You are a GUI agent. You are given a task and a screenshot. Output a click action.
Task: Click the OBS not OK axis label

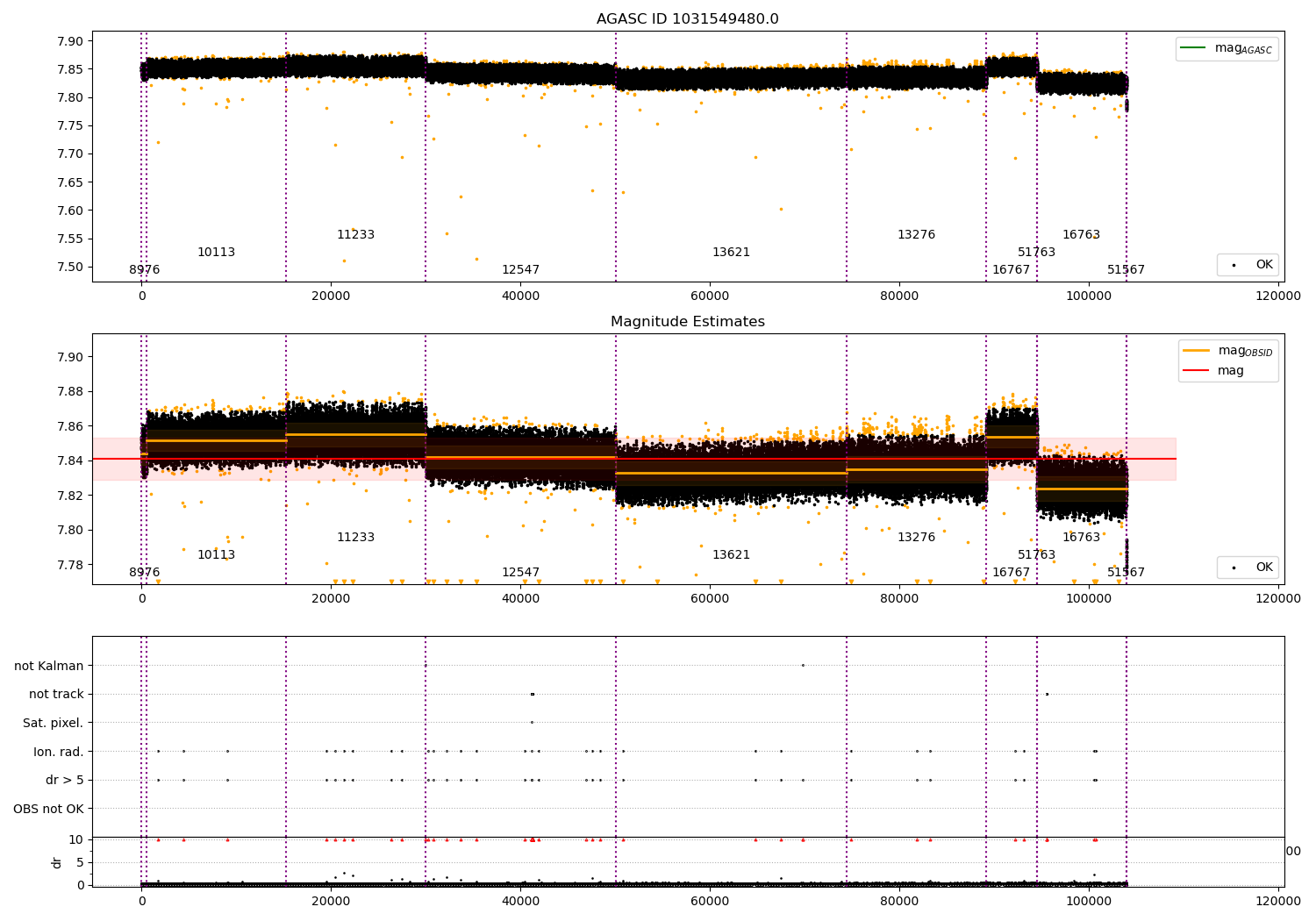tap(49, 809)
